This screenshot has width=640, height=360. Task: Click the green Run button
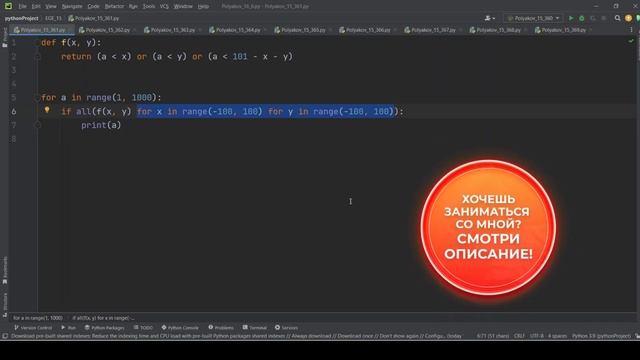[571, 18]
